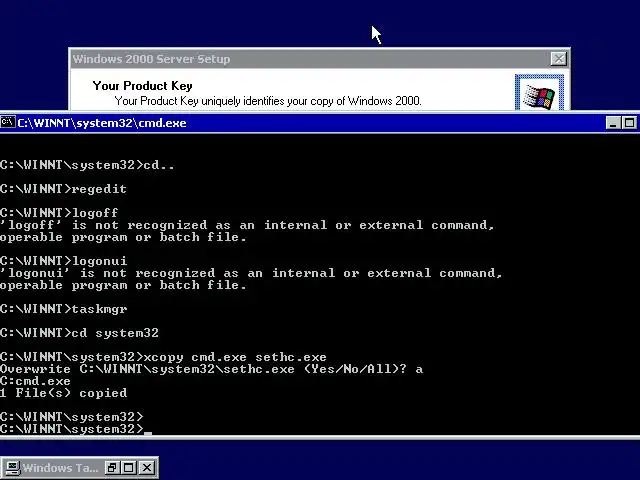Click the 'C:cmd.exe' output line
Screen dimensions: 640x480
click(x=35, y=381)
